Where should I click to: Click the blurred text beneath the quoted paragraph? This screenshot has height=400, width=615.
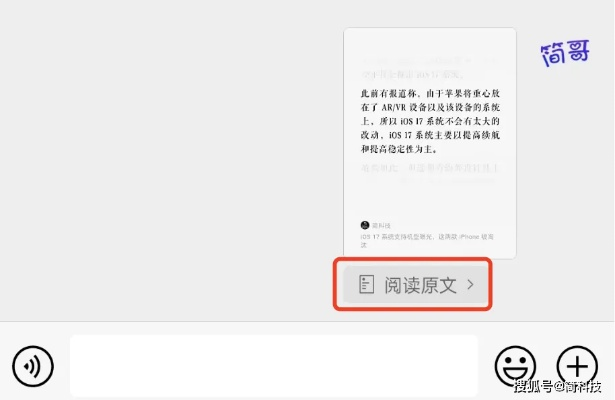coord(429,168)
